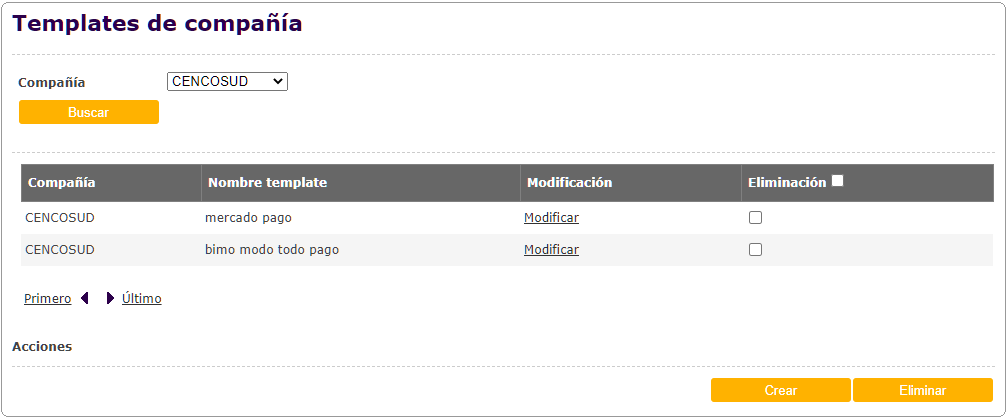Open the Compañía dropdown showing CENCOSUD

[x=227, y=81]
